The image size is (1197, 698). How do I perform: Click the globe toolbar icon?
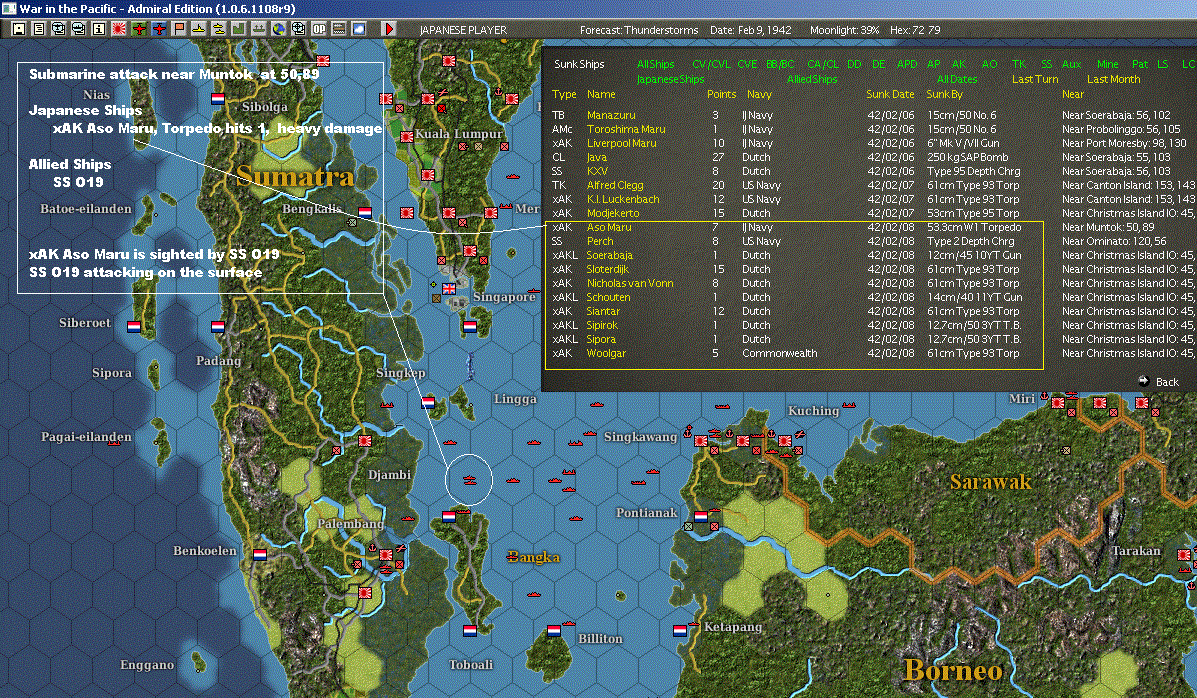[x=279, y=29]
